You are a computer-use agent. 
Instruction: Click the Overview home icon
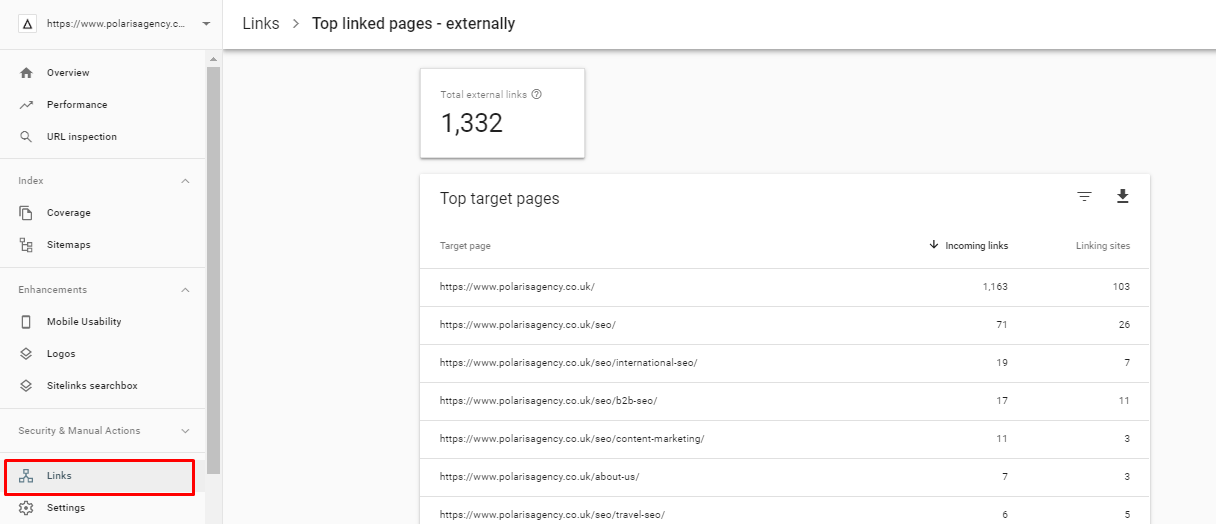coord(26,73)
